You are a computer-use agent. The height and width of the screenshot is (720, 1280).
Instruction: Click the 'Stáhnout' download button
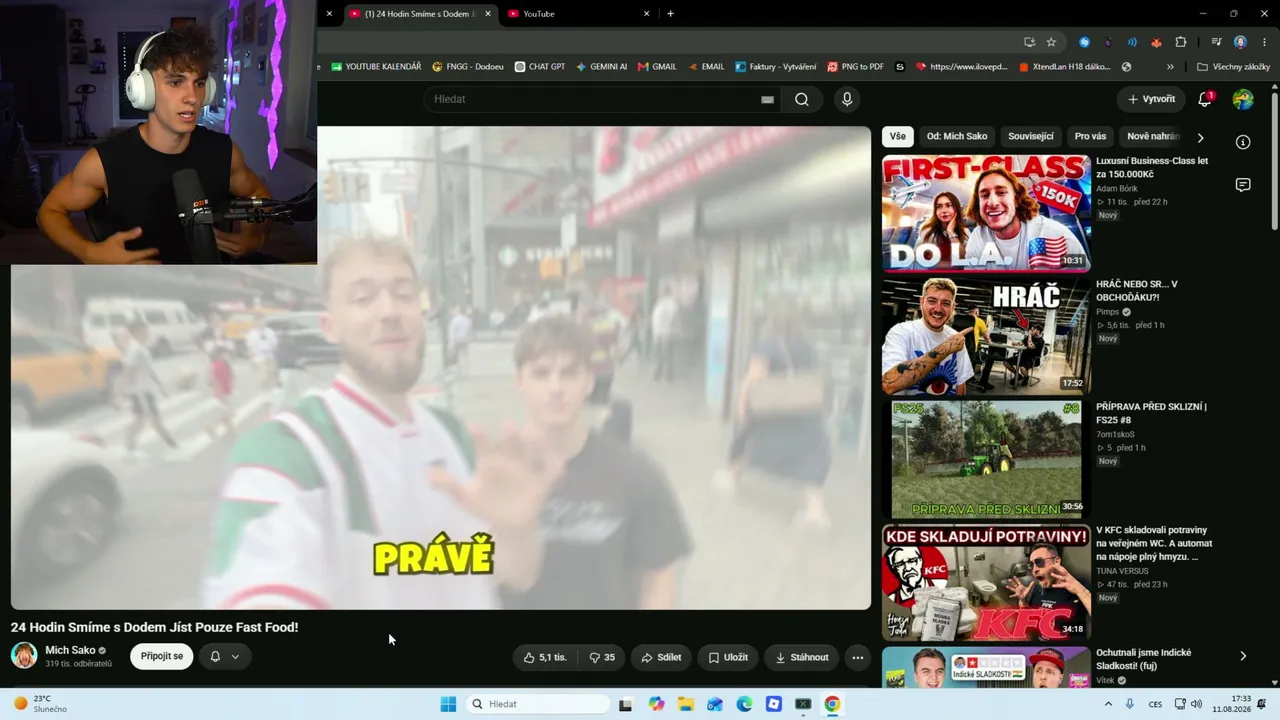click(x=802, y=657)
